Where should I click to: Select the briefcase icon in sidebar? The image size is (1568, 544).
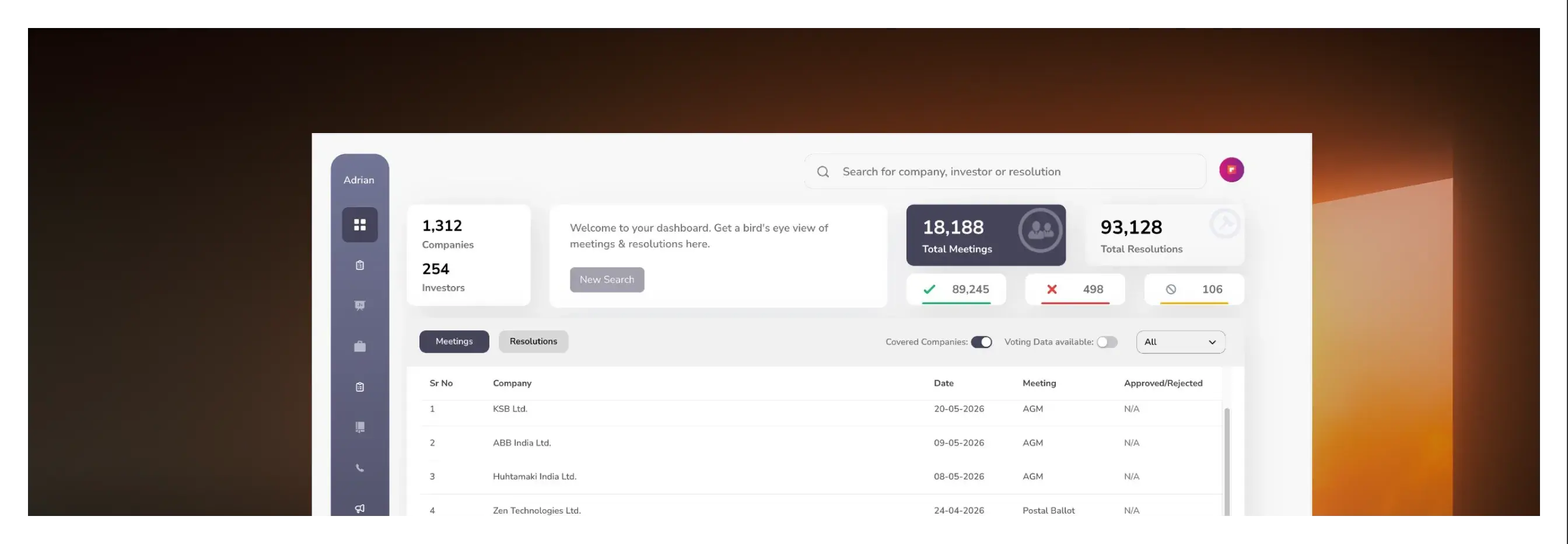click(x=360, y=346)
